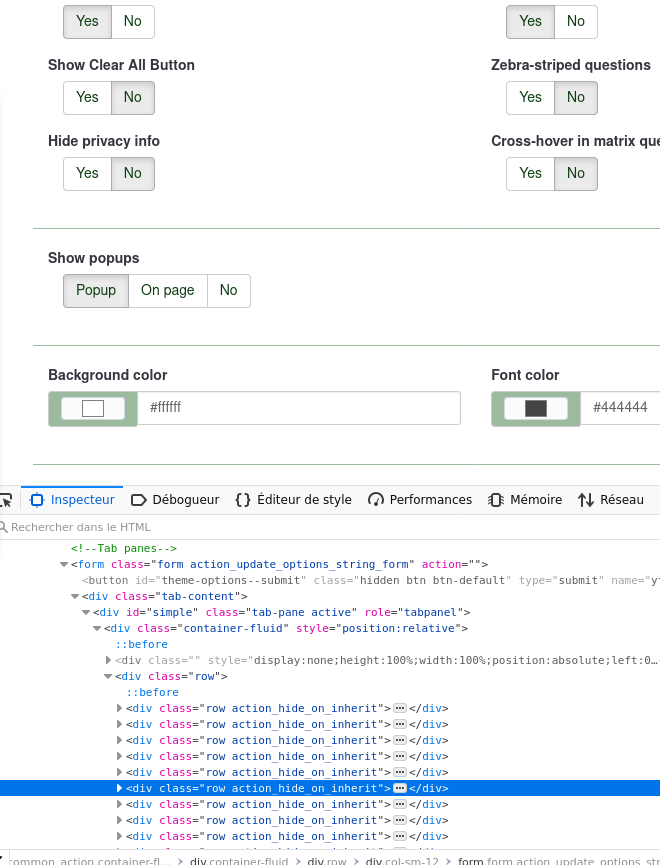Switch to the Débogueur tab
This screenshot has width=660, height=865.
coord(175,500)
